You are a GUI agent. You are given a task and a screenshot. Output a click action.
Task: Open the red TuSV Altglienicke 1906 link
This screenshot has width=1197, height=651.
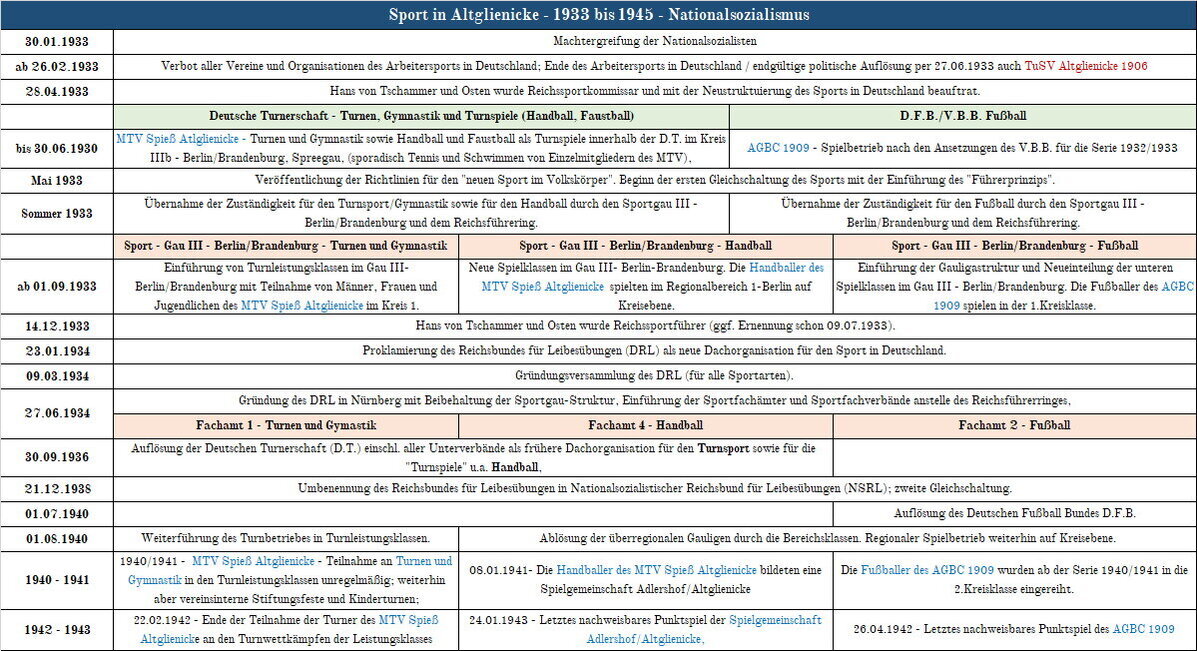click(1086, 66)
